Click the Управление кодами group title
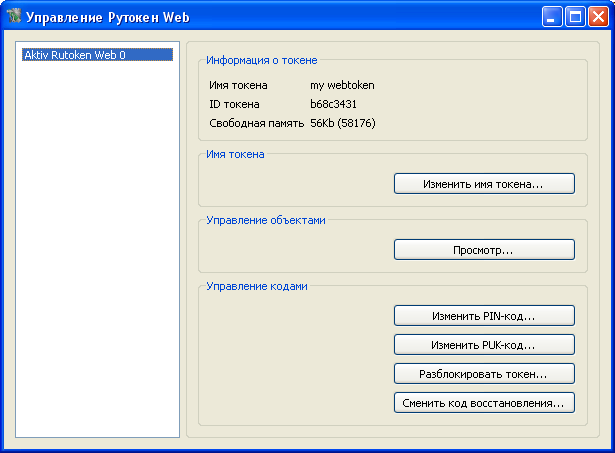The width and height of the screenshot is (615, 453). 257,286
